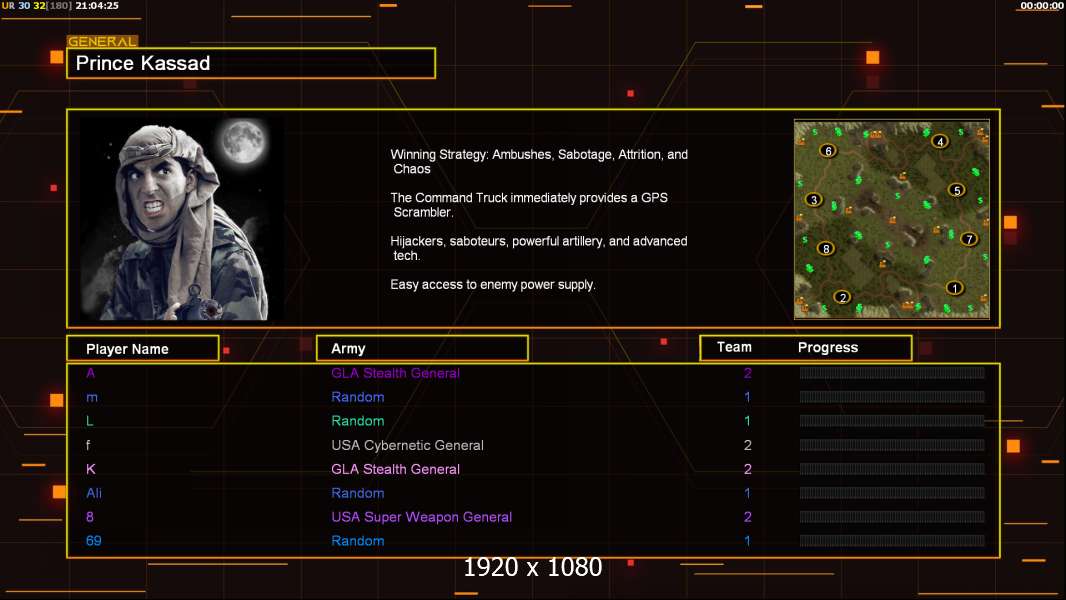The width and height of the screenshot is (1066, 600).
Task: Click team number 1 for player Ali
Action: point(747,493)
